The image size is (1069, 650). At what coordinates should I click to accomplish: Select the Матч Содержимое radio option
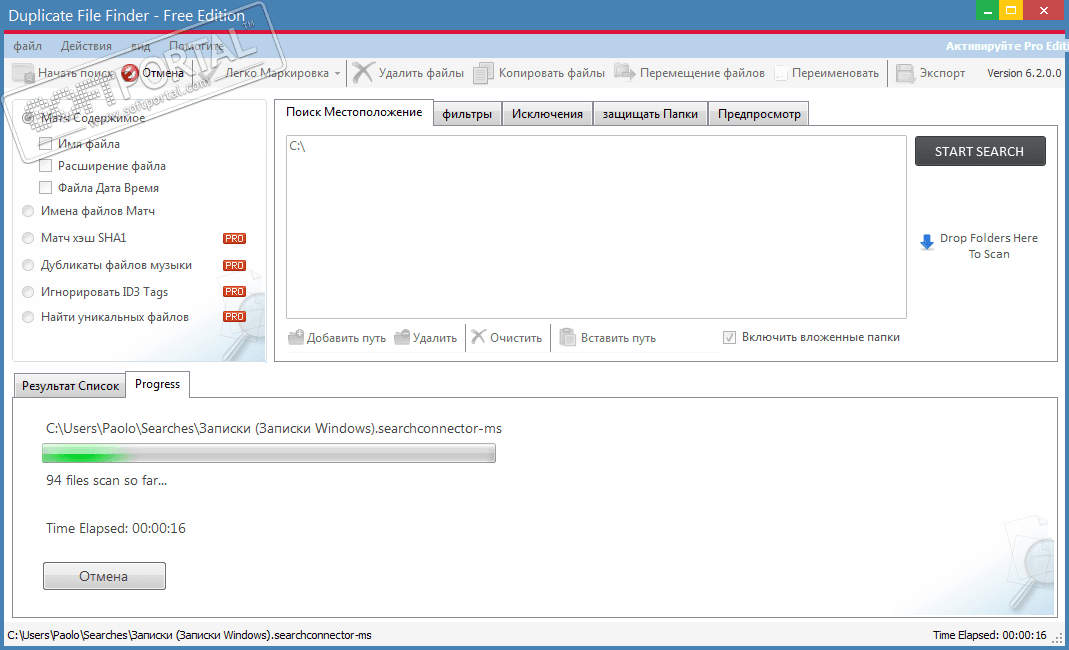click(x=28, y=118)
